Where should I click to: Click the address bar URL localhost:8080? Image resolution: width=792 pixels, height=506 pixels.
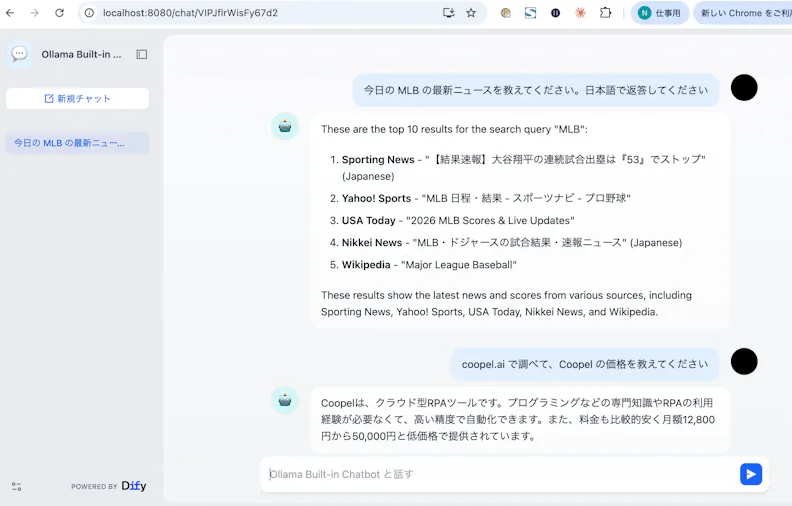[190, 13]
